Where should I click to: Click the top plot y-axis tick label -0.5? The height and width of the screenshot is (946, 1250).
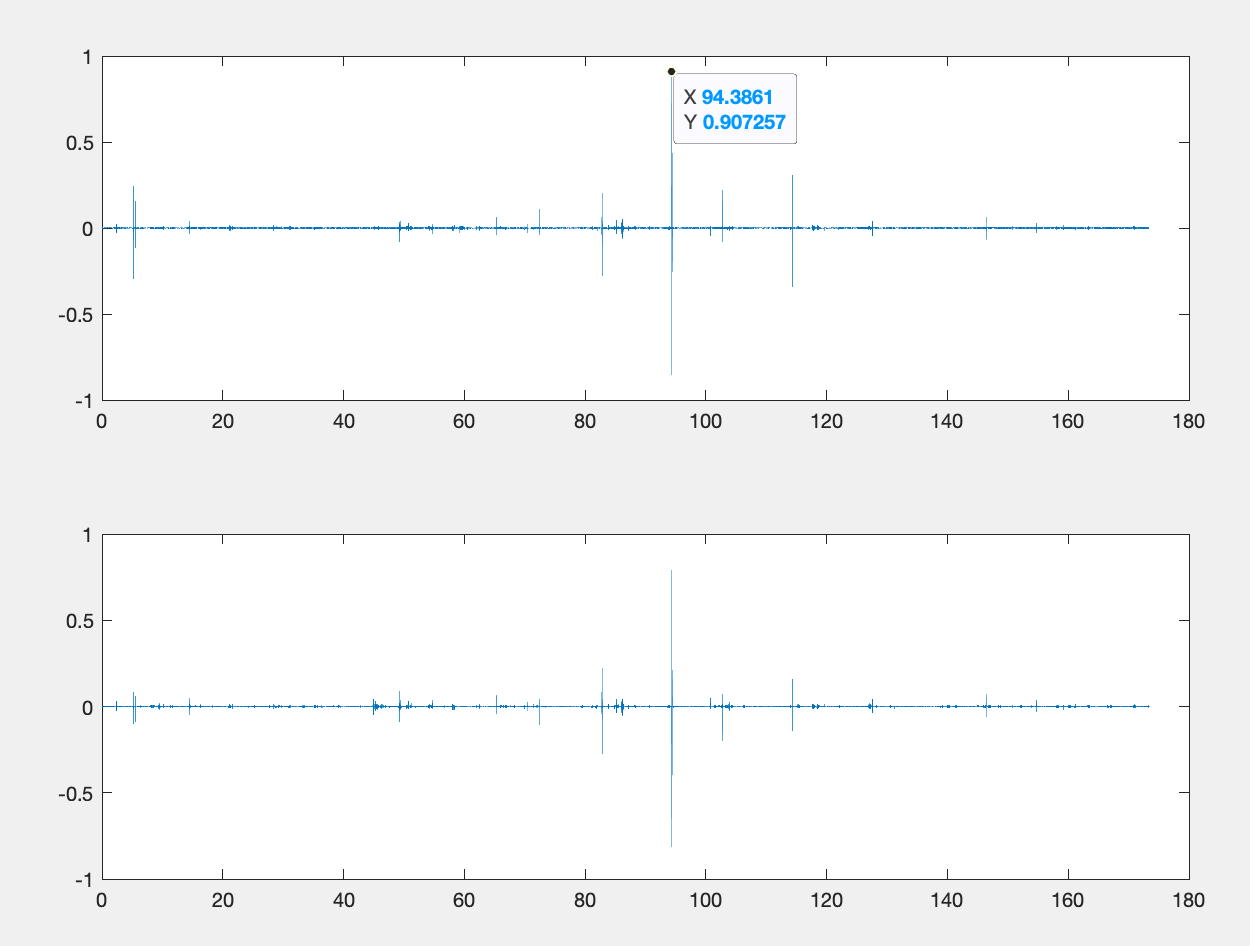coord(75,314)
